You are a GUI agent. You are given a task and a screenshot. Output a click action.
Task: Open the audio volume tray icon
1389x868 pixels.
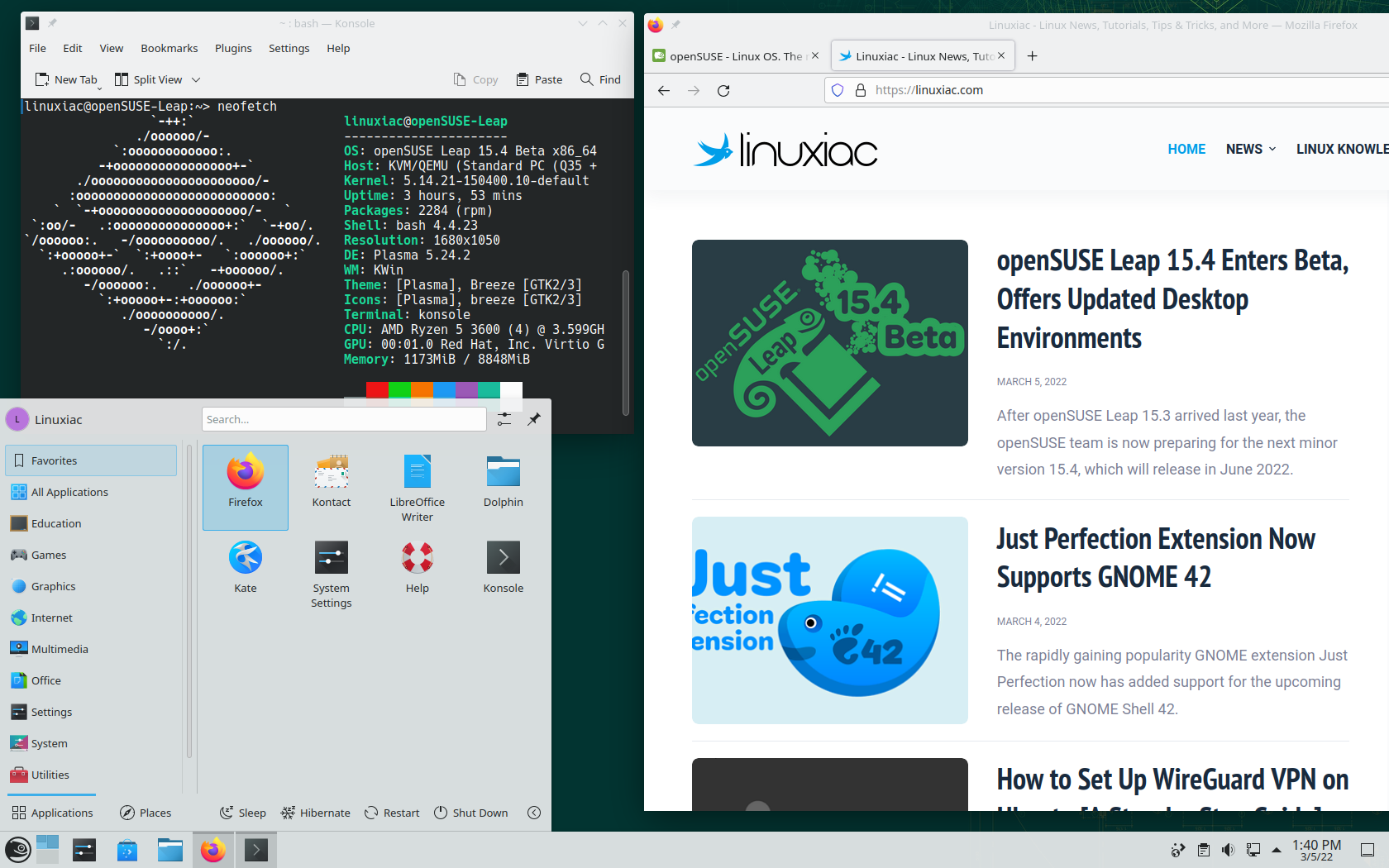(1229, 850)
